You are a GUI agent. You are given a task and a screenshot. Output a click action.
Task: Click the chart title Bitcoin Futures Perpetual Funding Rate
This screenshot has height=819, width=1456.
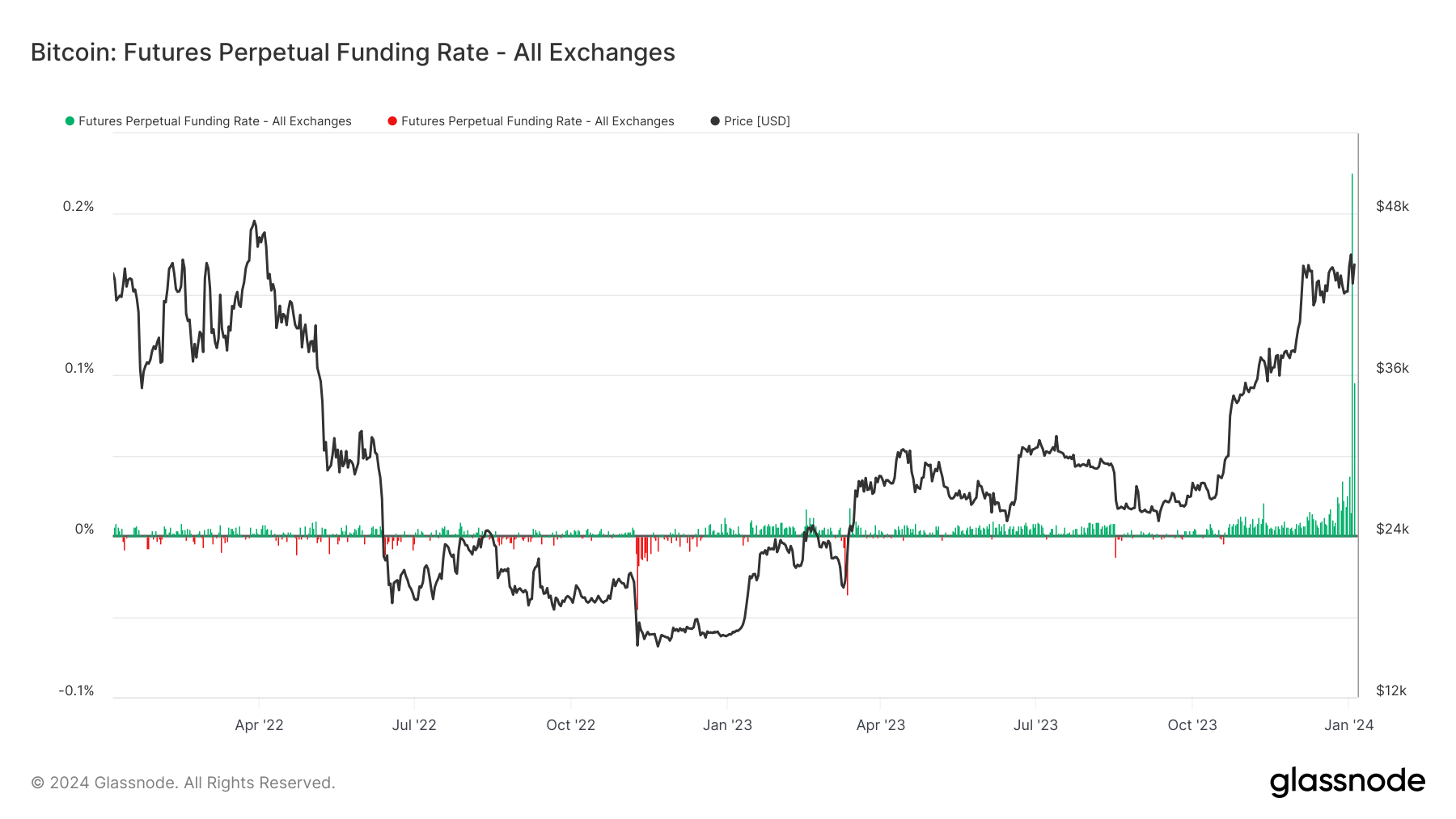(353, 53)
